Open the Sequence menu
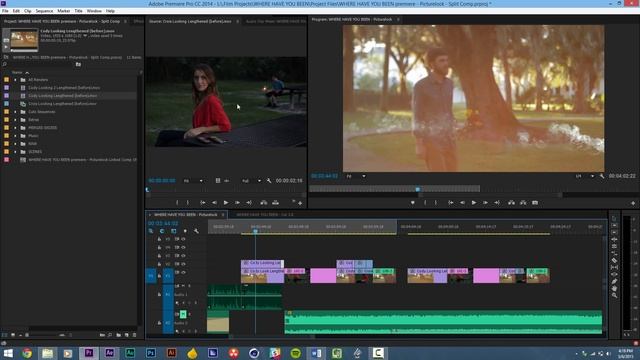640x360 pixels. click(44, 11)
